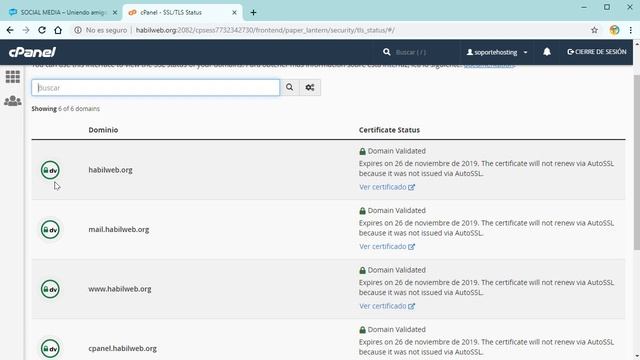The height and width of the screenshot is (360, 640).
Task: Select the mail.habilweb.org domain name
Action: pos(119,229)
